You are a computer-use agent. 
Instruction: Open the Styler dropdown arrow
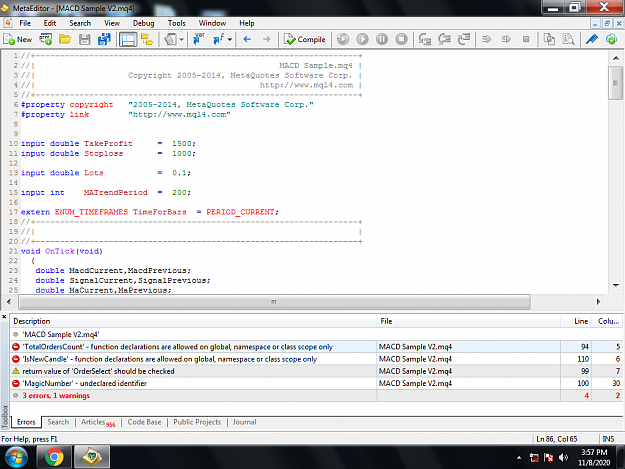[x=182, y=39]
